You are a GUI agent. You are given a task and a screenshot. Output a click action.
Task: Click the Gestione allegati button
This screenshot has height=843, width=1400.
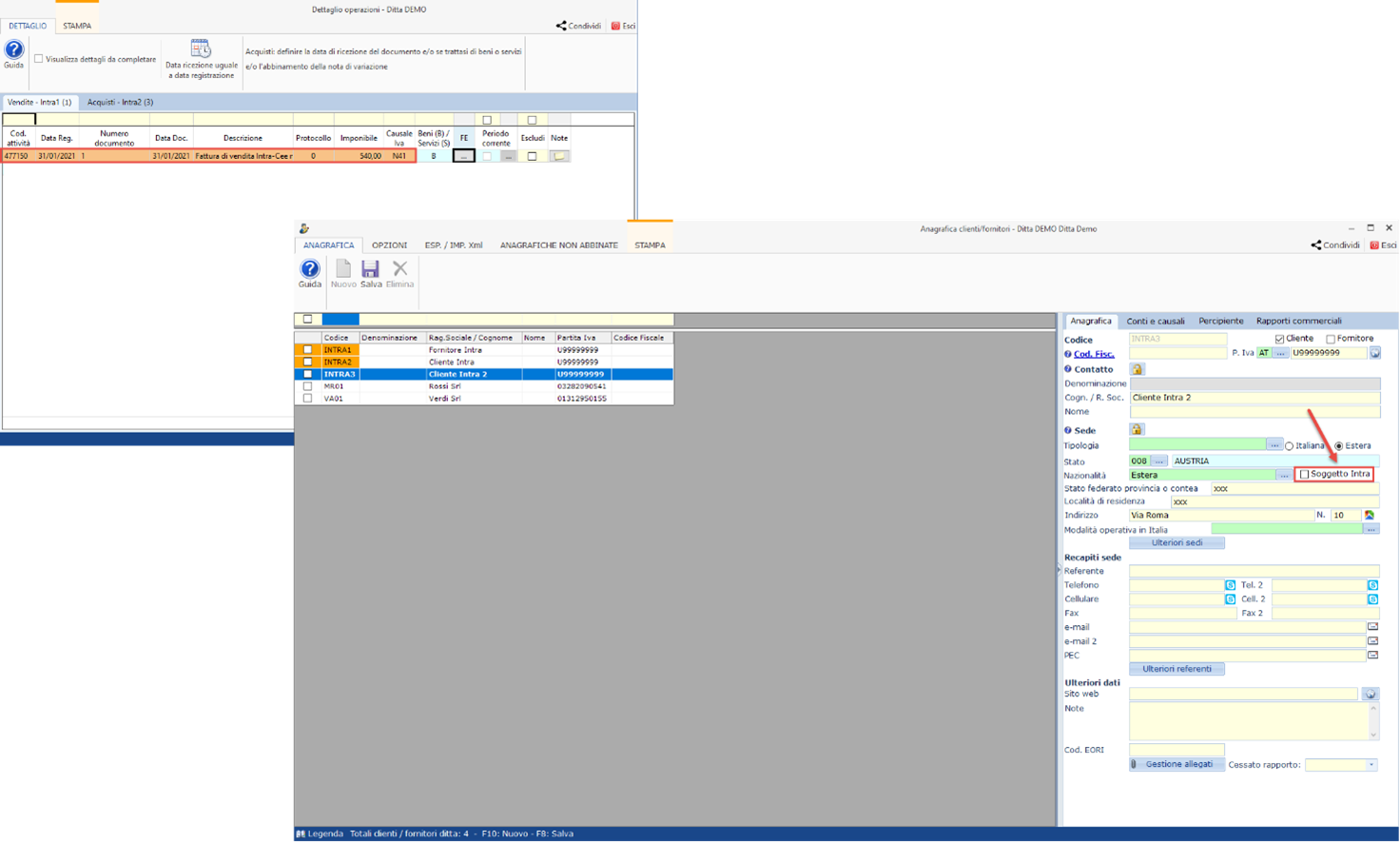(1176, 765)
